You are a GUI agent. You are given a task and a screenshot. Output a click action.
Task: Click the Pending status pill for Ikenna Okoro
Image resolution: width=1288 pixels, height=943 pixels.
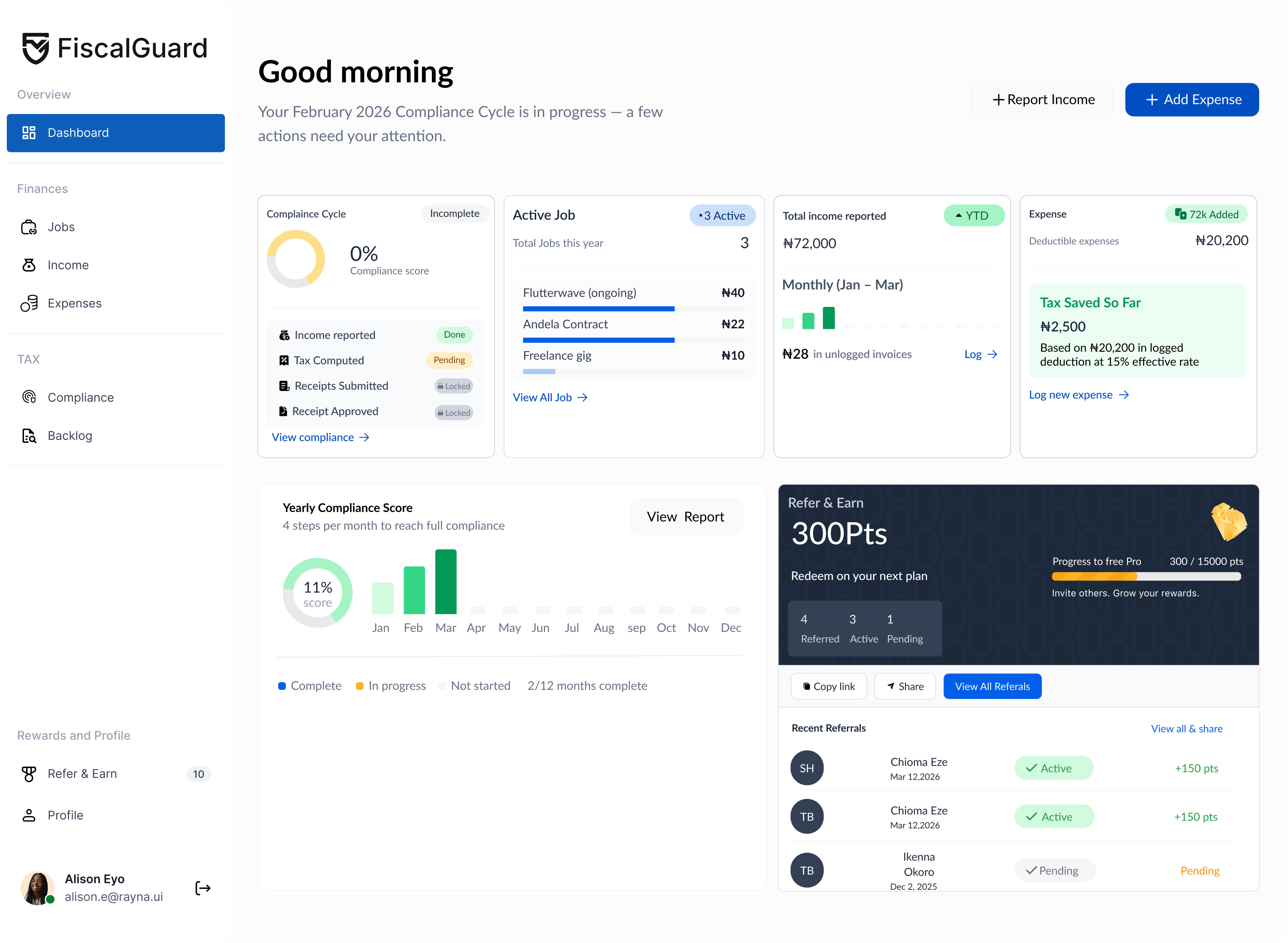point(1055,870)
